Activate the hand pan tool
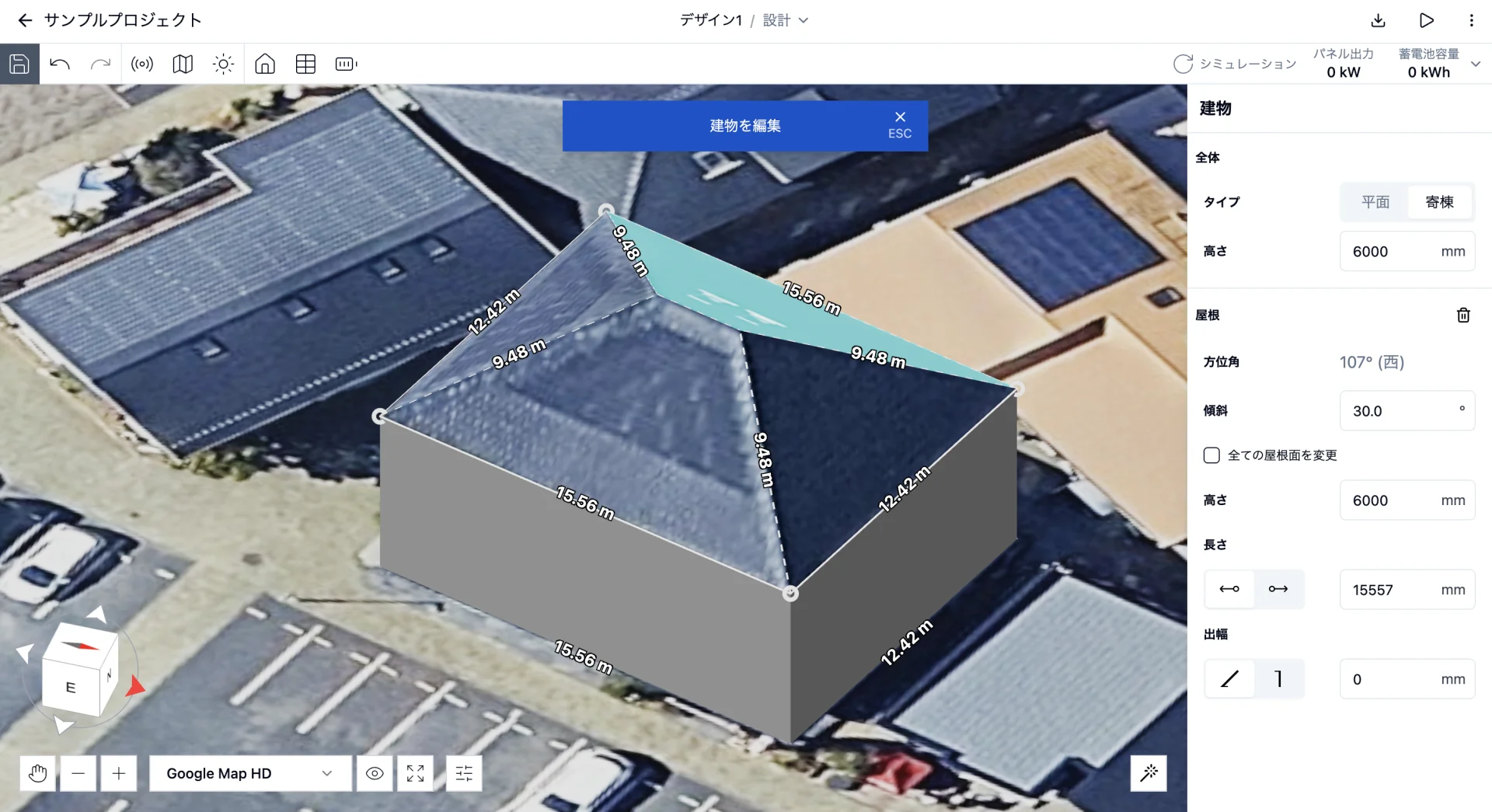The height and width of the screenshot is (812, 1492). click(37, 773)
